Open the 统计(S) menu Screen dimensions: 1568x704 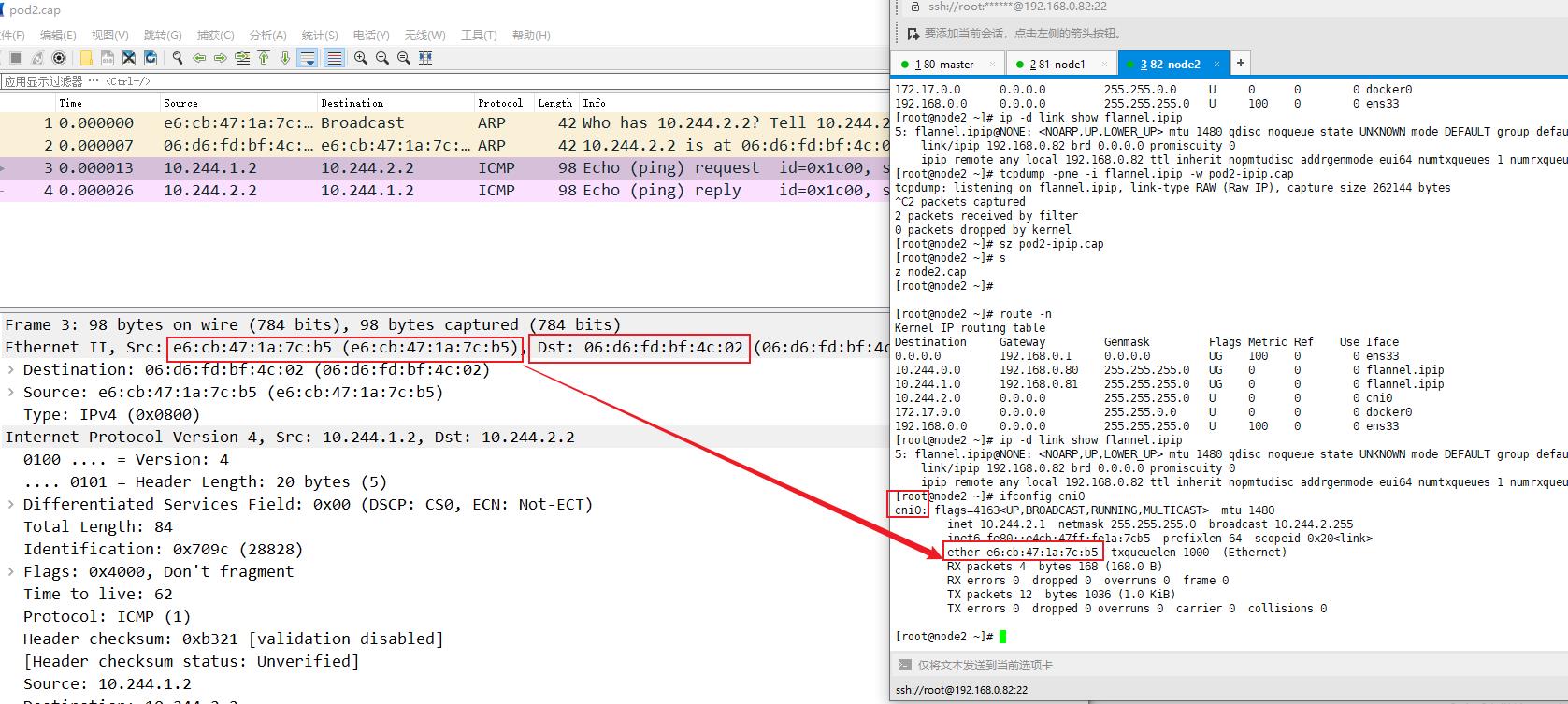pos(320,36)
